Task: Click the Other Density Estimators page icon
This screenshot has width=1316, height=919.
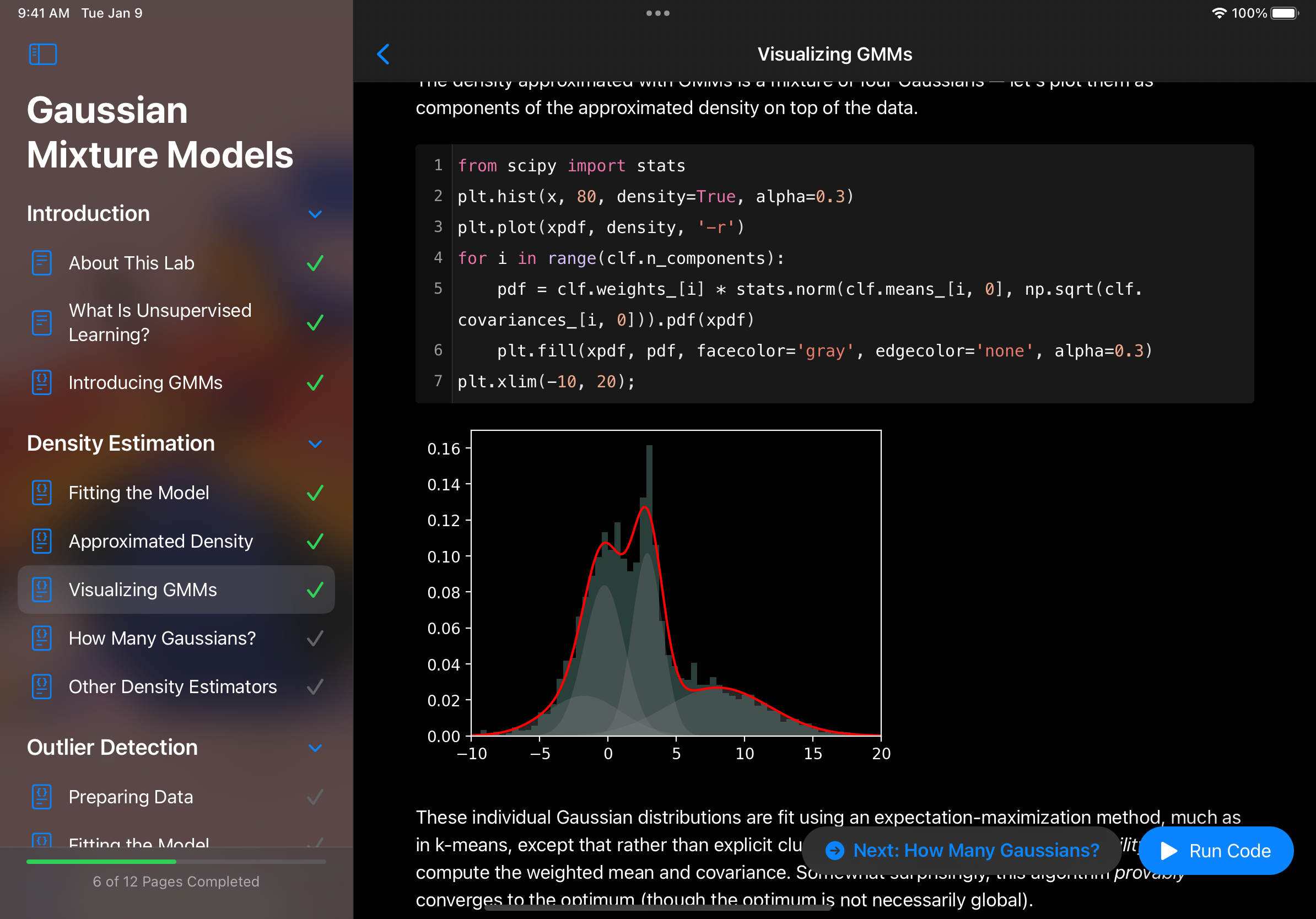Action: click(42, 686)
